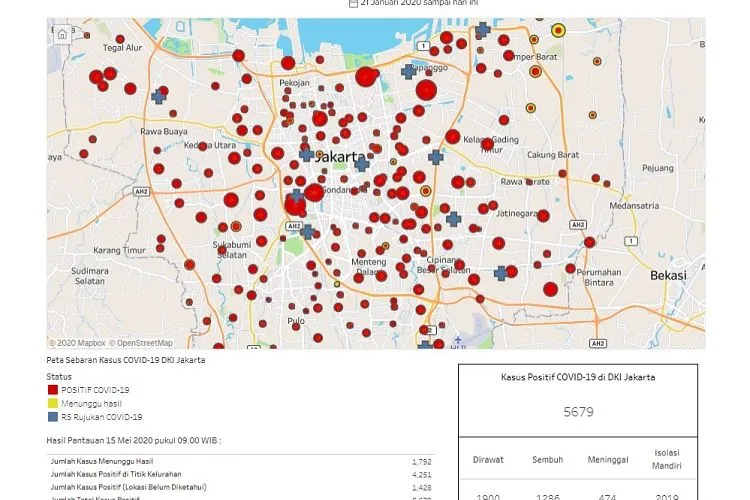Click the value 1,792 in the table
Viewport: 750px width, 500px height.
[x=421, y=462]
